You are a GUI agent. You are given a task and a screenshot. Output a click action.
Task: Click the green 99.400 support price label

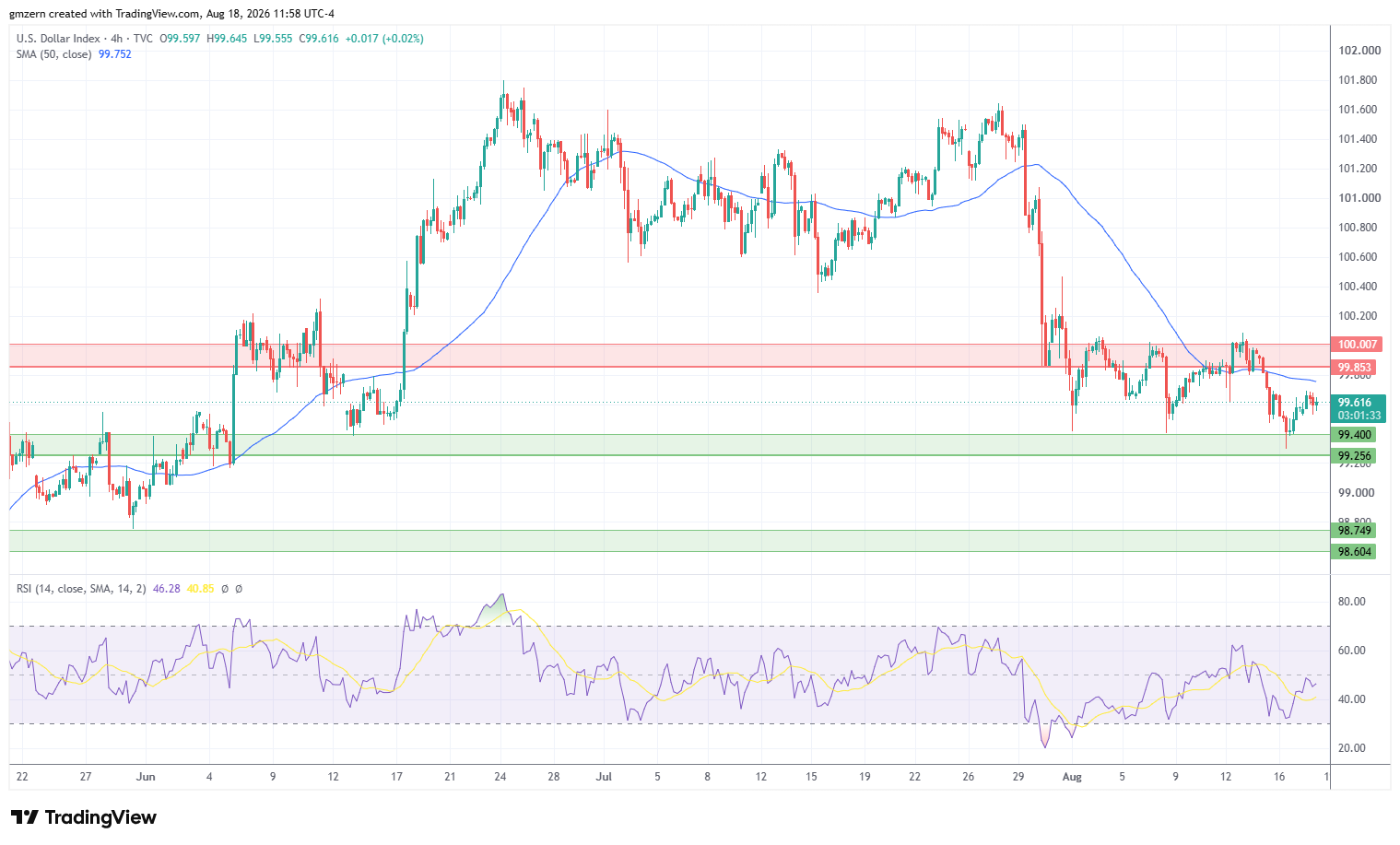(x=1355, y=435)
